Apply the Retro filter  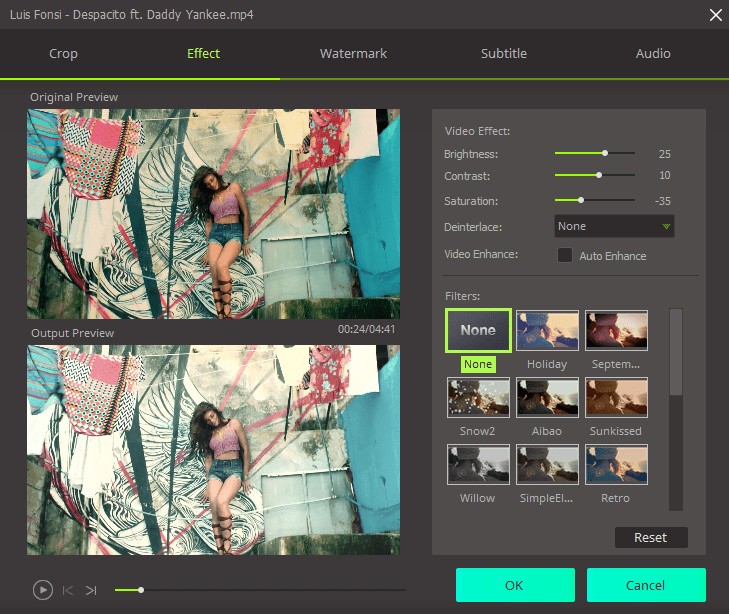(616, 464)
